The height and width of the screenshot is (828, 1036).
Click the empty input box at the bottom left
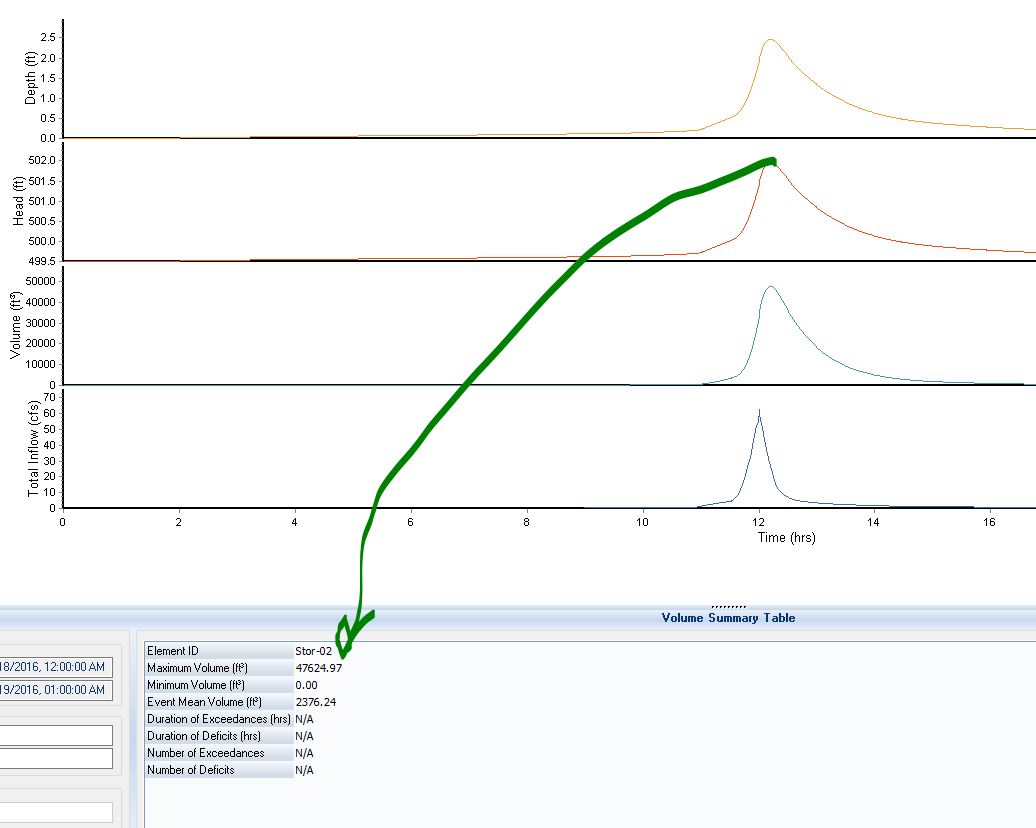56,812
